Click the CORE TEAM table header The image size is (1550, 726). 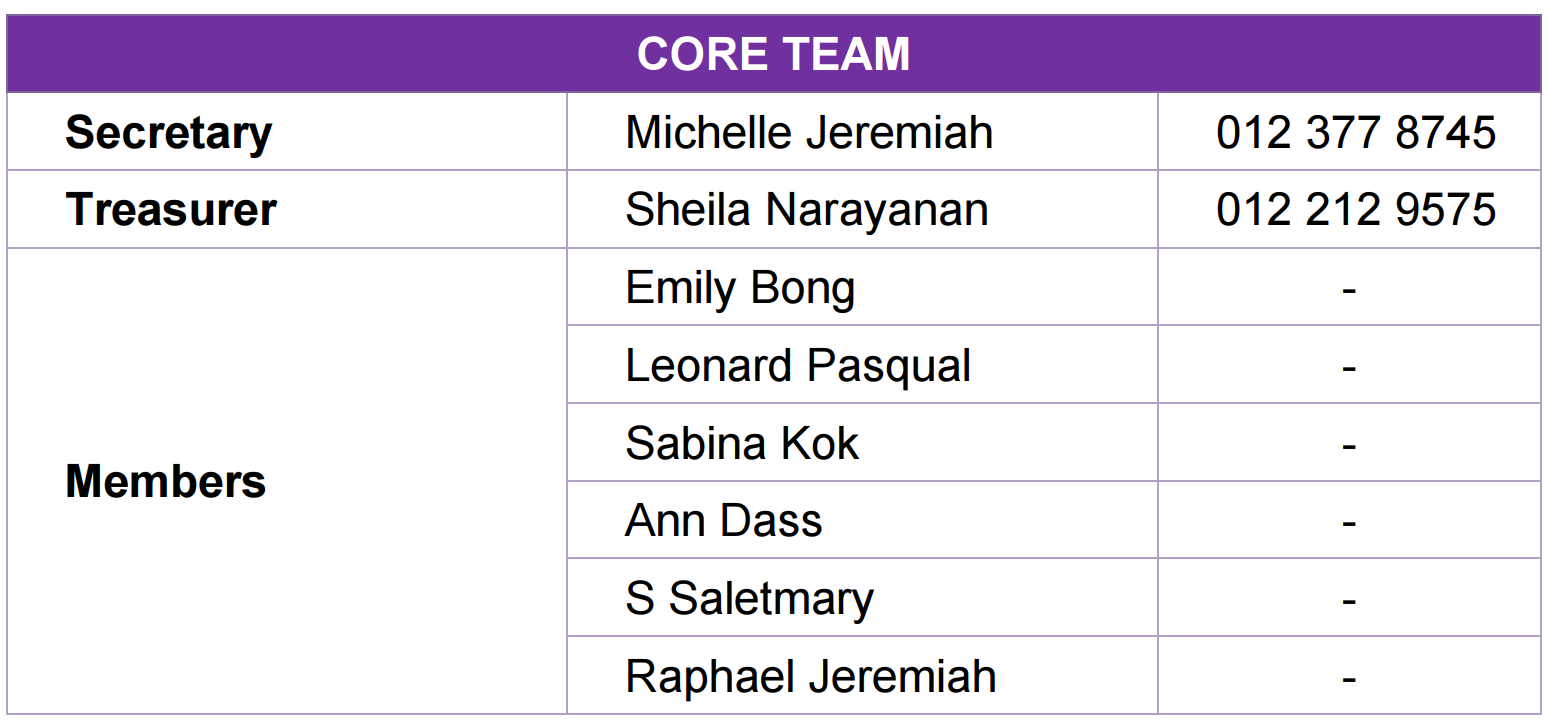[x=773, y=54]
